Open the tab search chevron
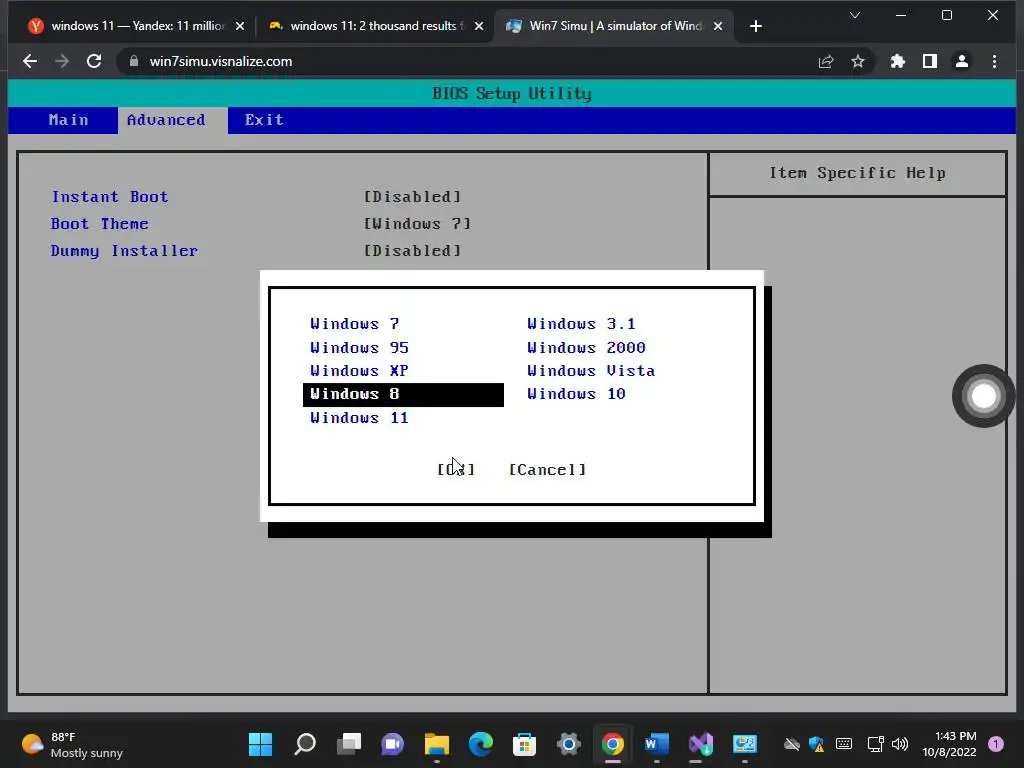This screenshot has height=768, width=1024. [x=854, y=15]
